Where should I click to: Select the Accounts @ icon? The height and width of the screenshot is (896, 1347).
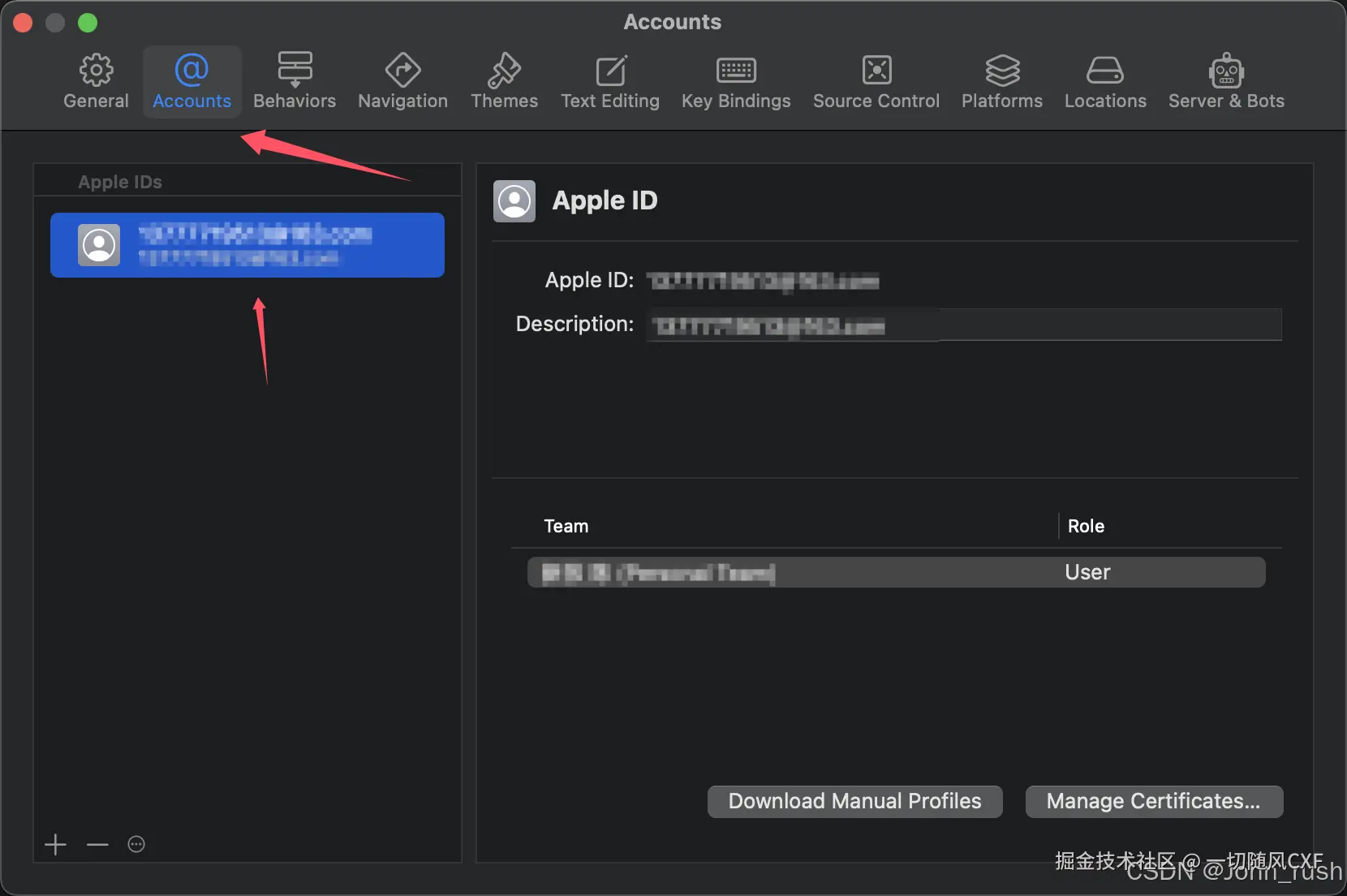192,70
